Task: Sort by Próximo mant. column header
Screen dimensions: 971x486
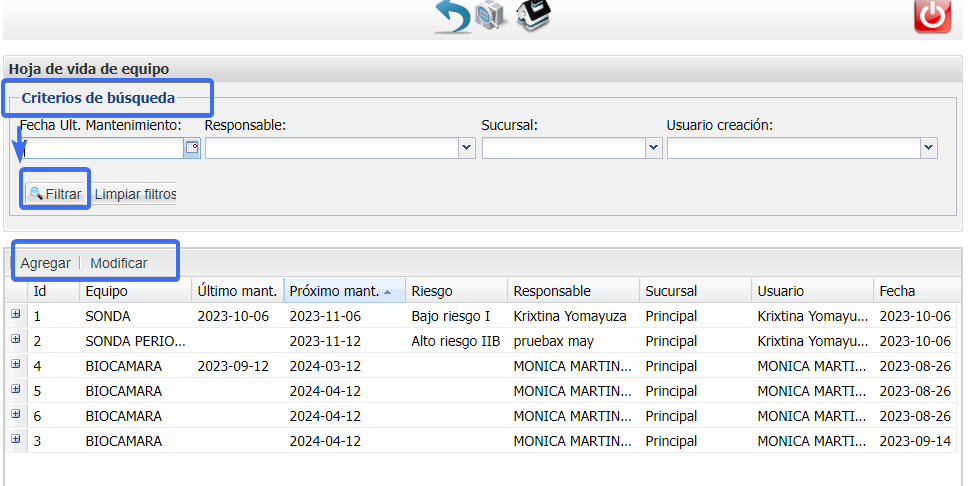Action: pyautogui.click(x=334, y=291)
